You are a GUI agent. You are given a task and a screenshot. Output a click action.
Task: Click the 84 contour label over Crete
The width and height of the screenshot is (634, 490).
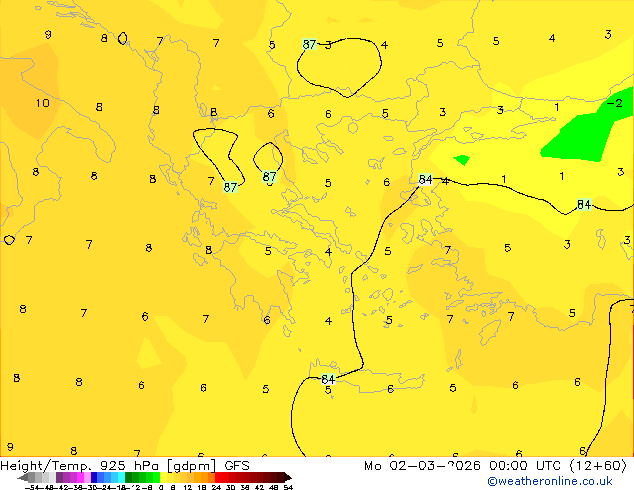tap(328, 379)
